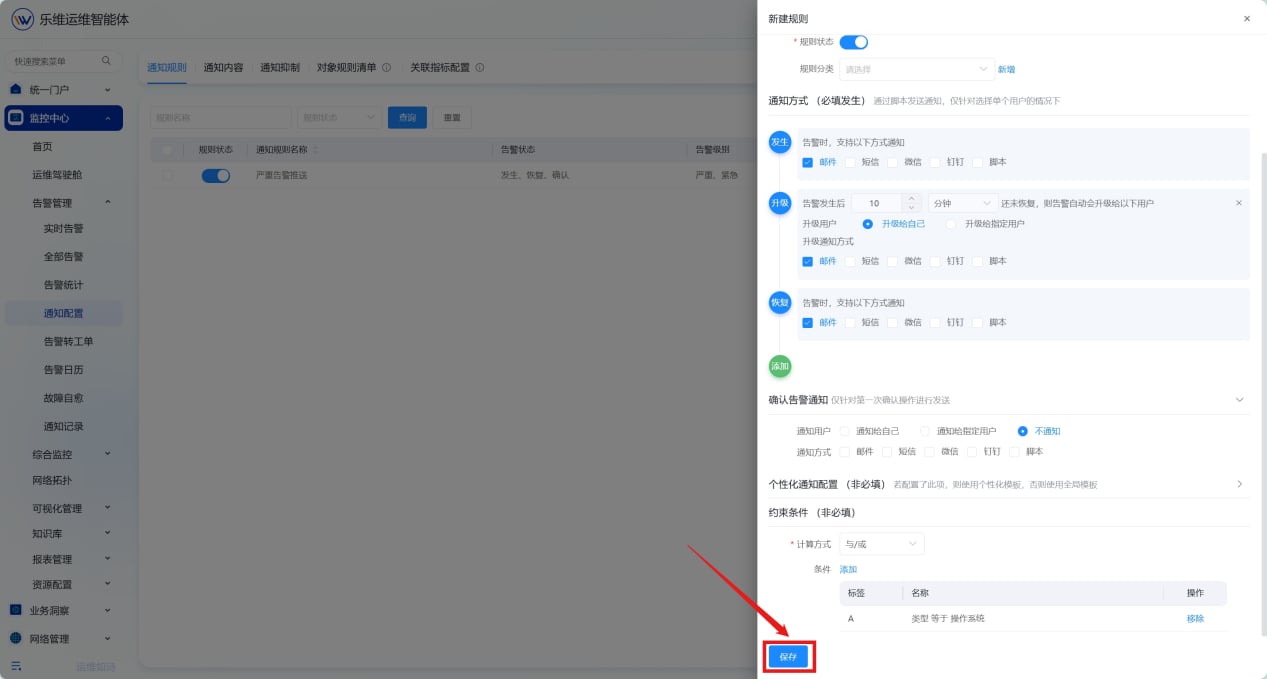Select the 不通知 radio option
1267x679 pixels.
1022,431
